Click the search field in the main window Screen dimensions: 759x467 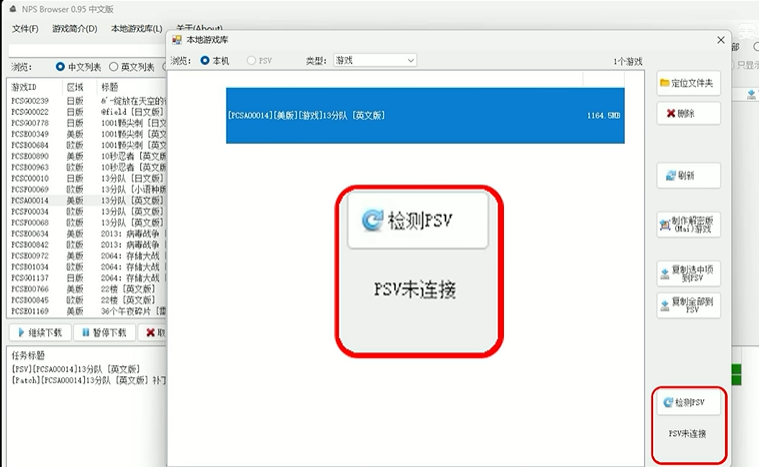[x=87, y=50]
